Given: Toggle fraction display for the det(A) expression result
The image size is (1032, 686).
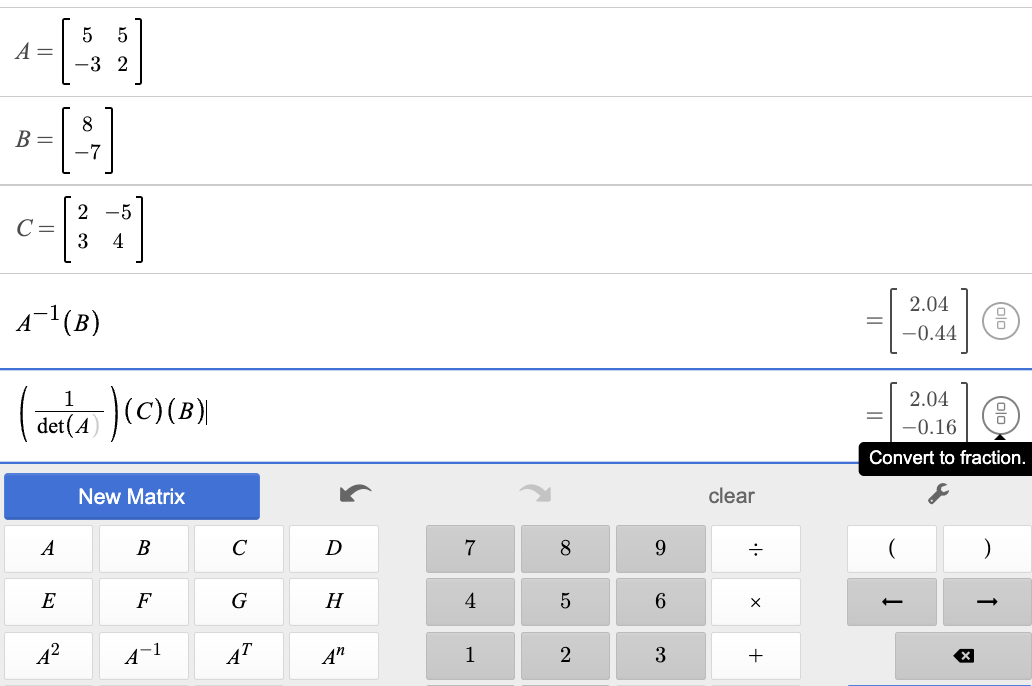Looking at the screenshot, I should [x=1000, y=414].
